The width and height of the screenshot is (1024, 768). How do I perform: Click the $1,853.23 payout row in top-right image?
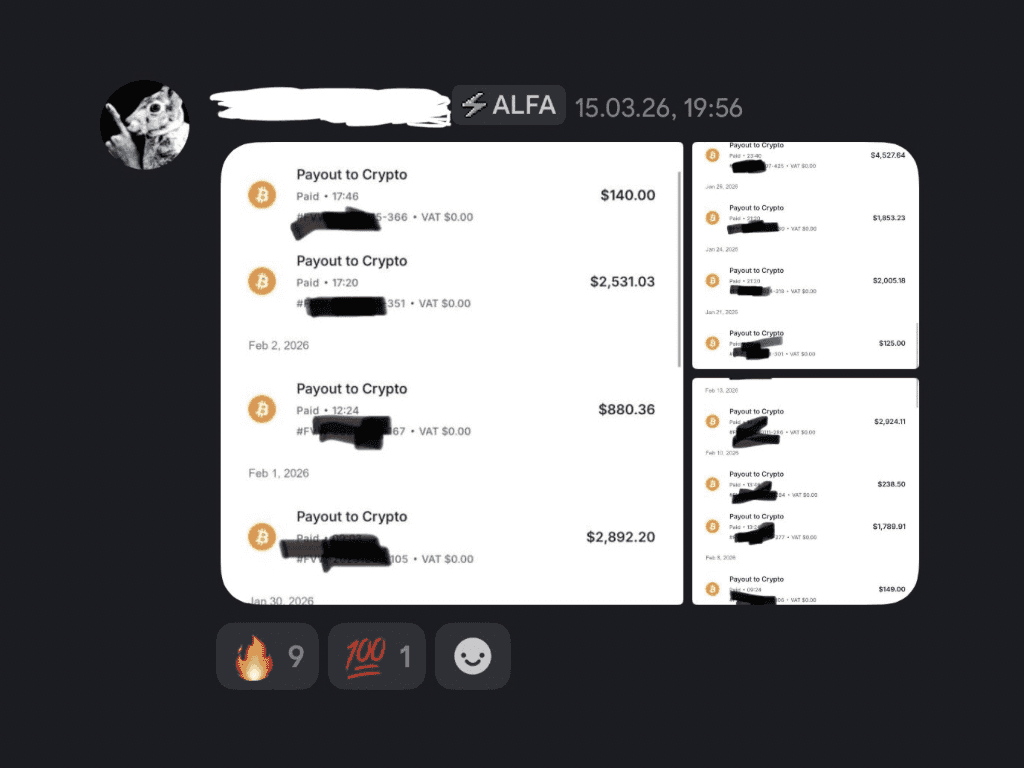click(x=805, y=218)
